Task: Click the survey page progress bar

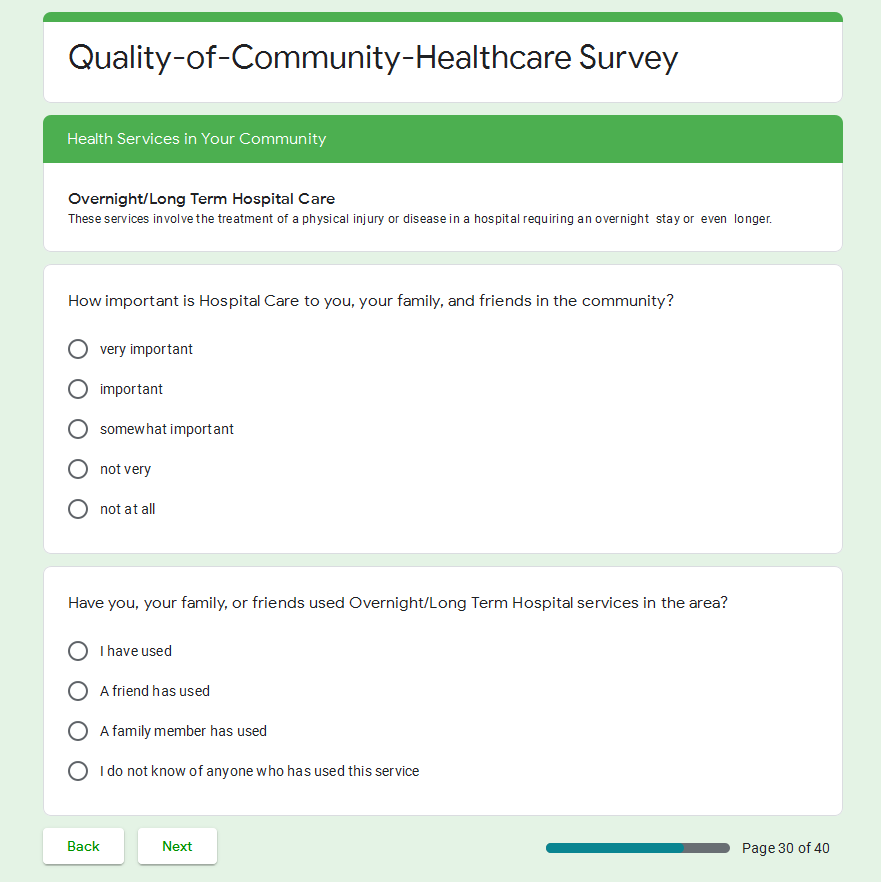Action: tap(637, 848)
